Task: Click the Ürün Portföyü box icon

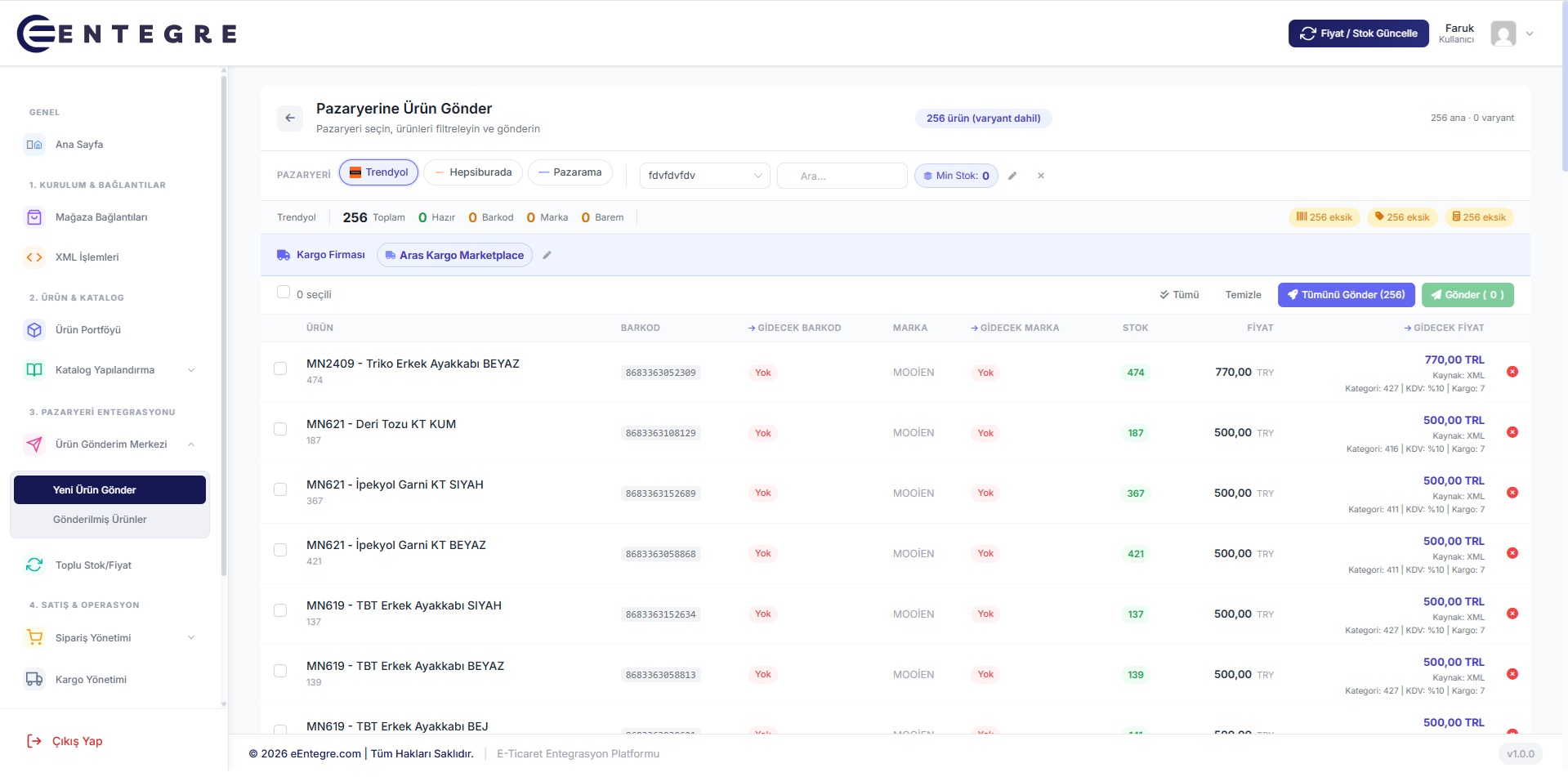Action: pyautogui.click(x=34, y=330)
